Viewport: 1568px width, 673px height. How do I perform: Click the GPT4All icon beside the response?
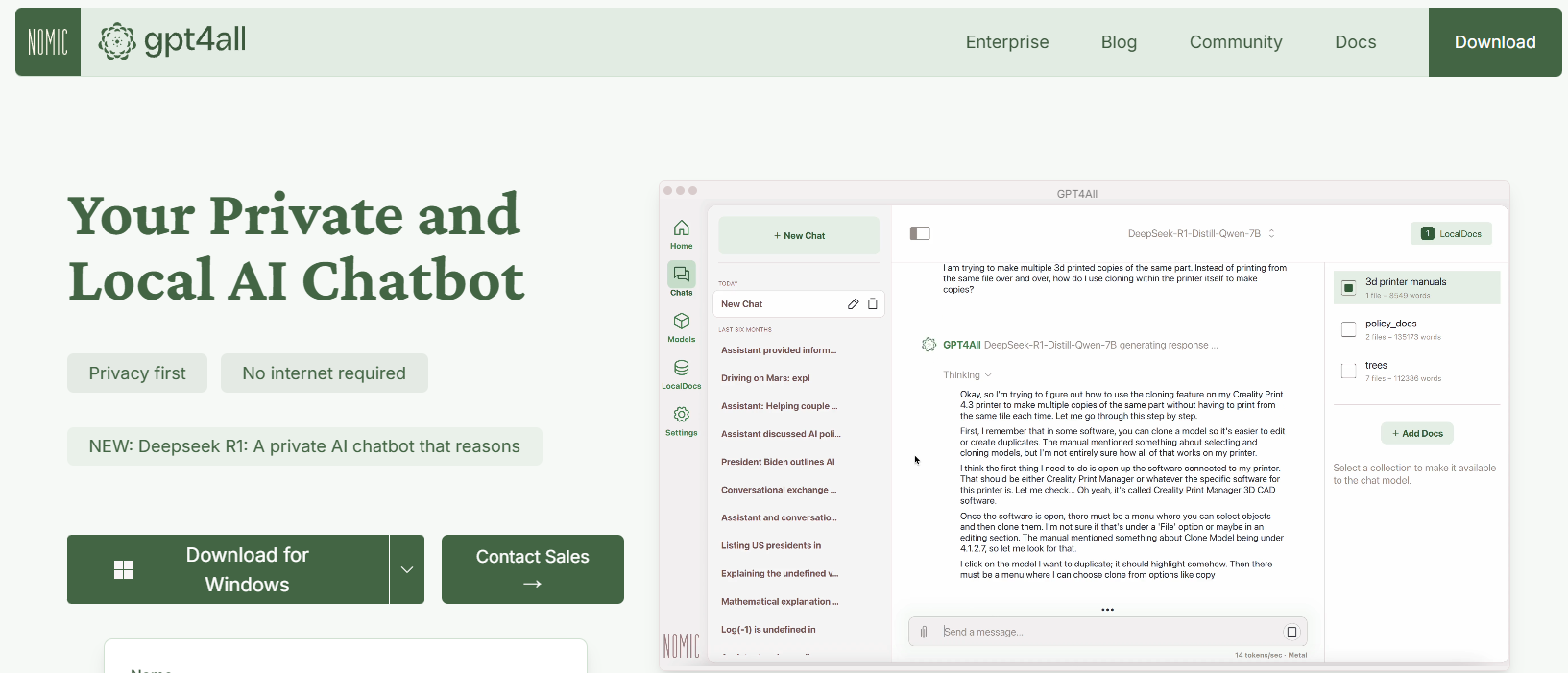coord(929,345)
